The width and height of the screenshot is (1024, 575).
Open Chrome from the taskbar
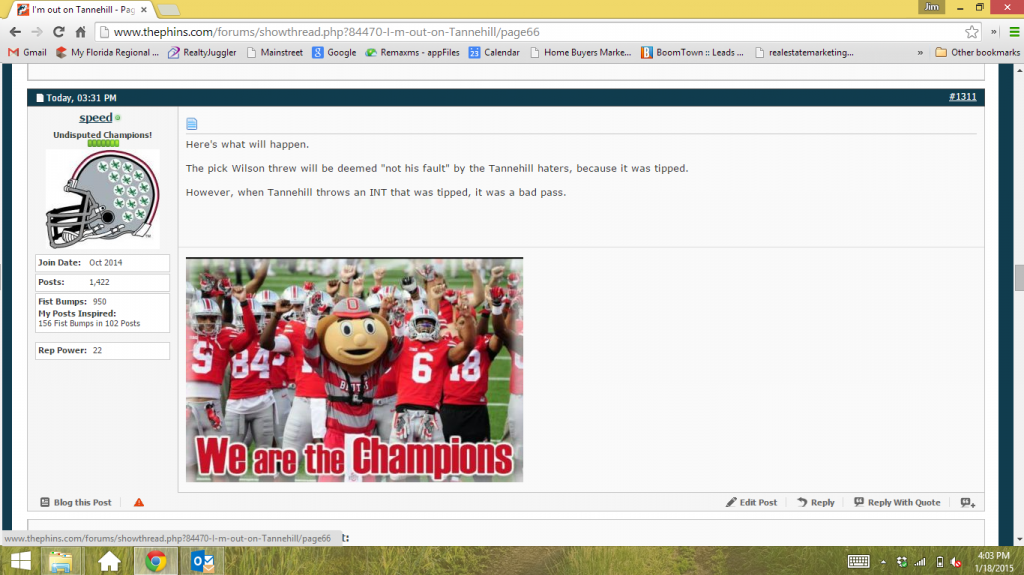coord(155,561)
